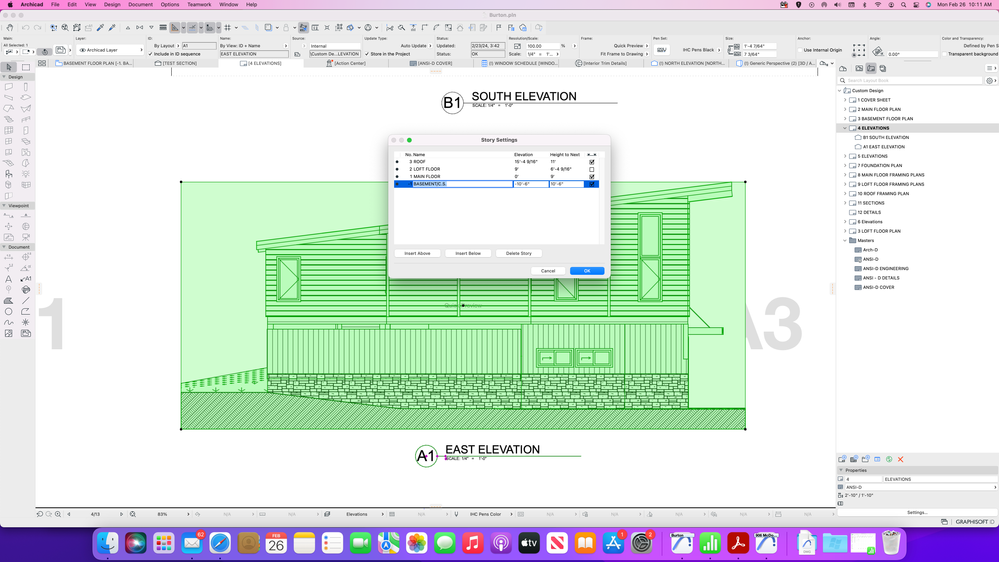Toggle Store in the Project checkbox
The width and height of the screenshot is (999, 562).
tap(367, 54)
